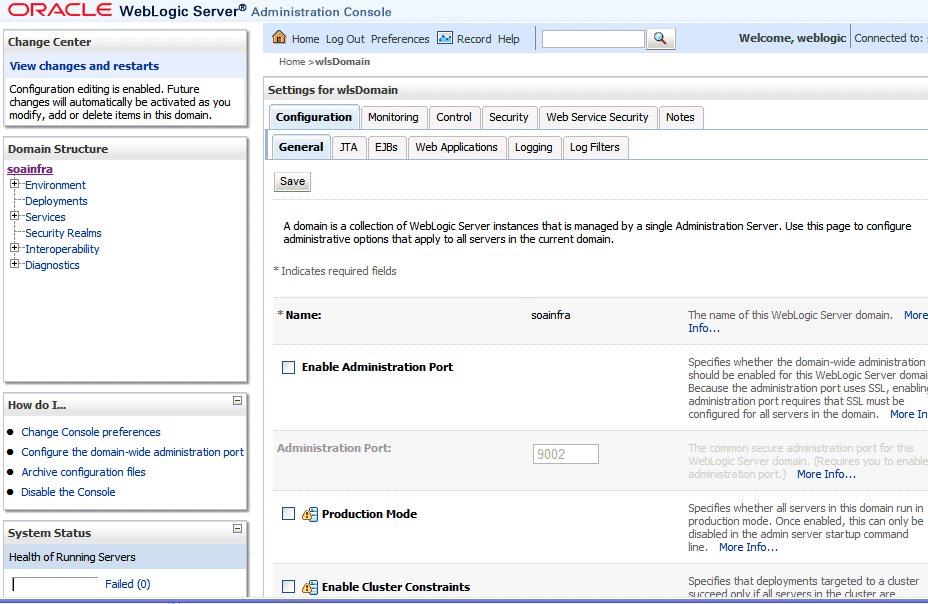Screen dimensions: 928x604
Task: Select the Configuration tab
Action: [x=314, y=117]
